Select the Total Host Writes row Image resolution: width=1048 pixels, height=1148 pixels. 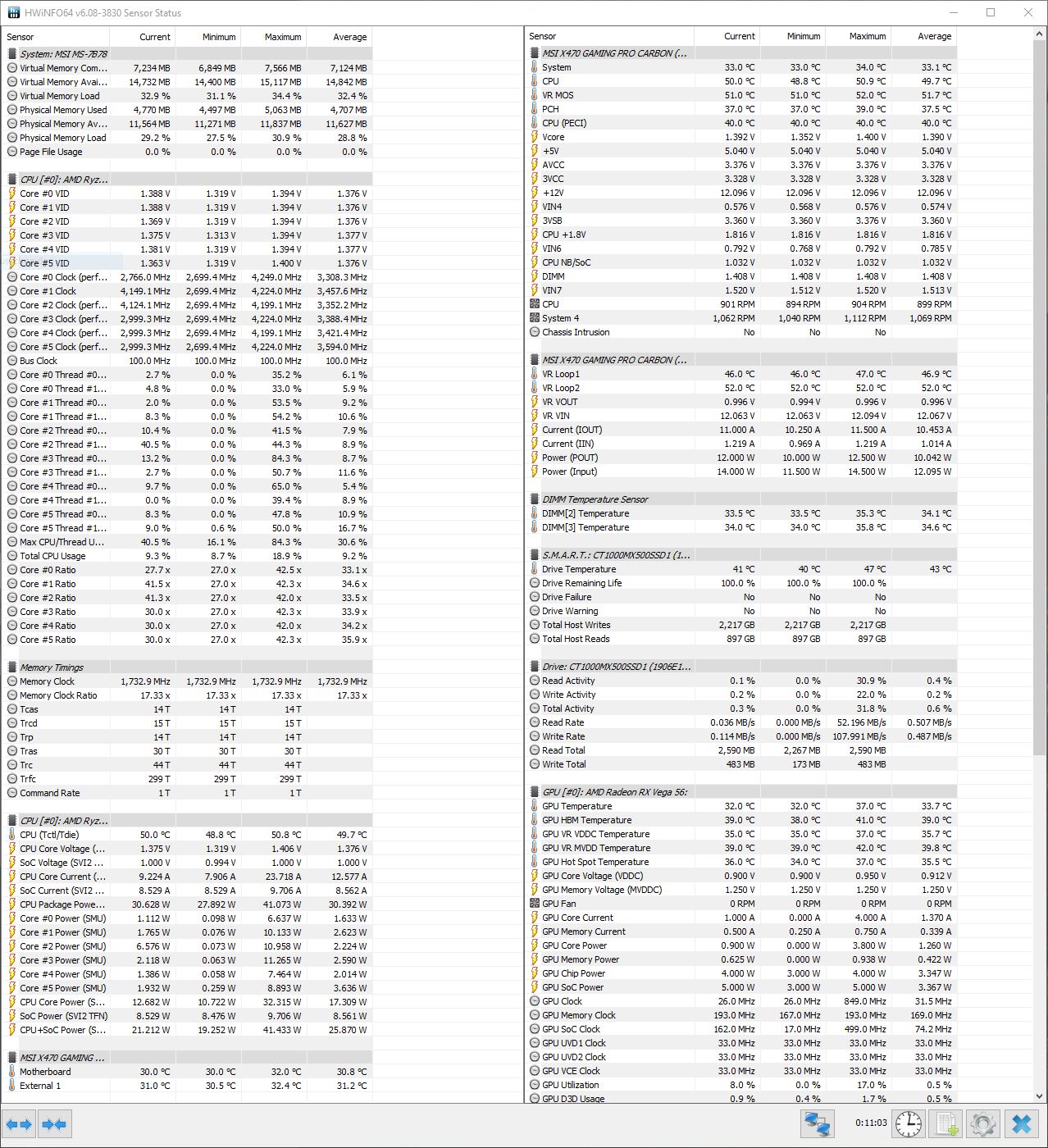click(742, 625)
